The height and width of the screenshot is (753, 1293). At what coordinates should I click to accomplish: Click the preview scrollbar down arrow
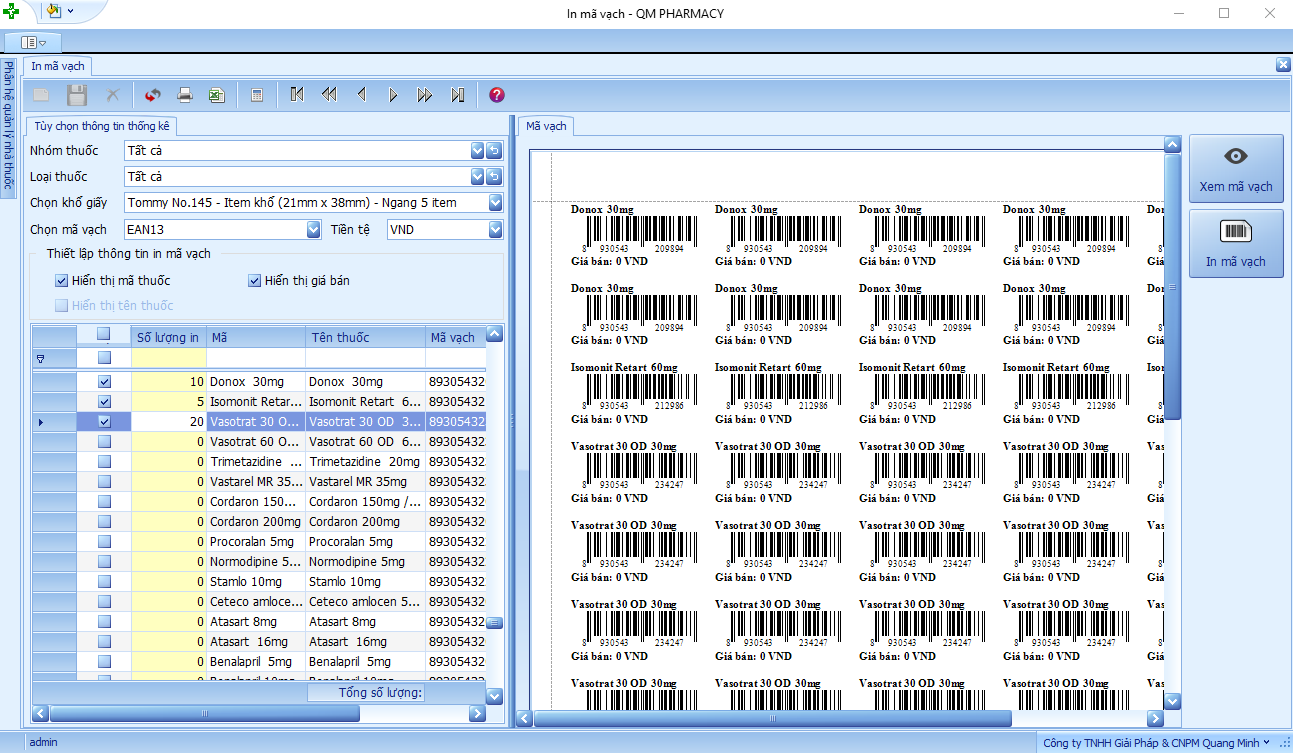(1173, 702)
